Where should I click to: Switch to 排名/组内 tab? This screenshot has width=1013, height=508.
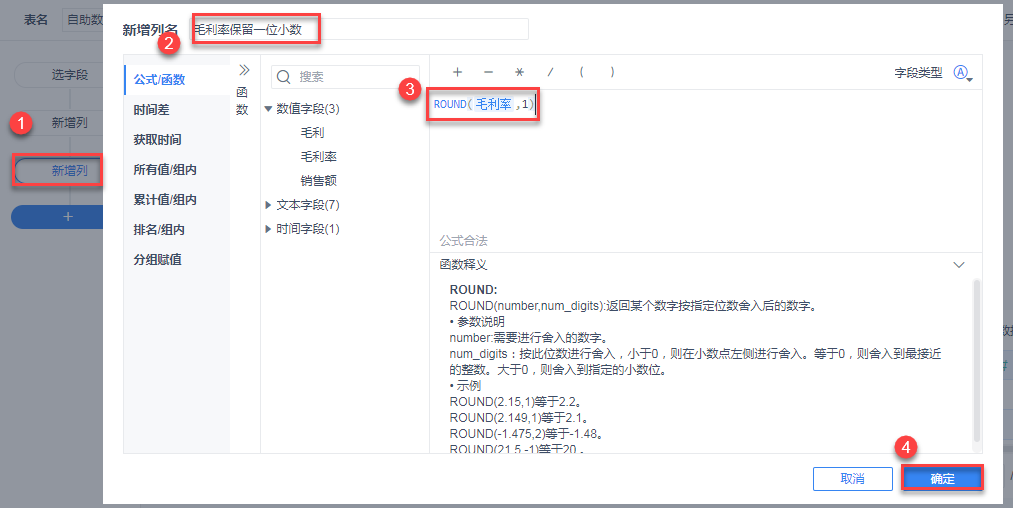tap(177, 229)
